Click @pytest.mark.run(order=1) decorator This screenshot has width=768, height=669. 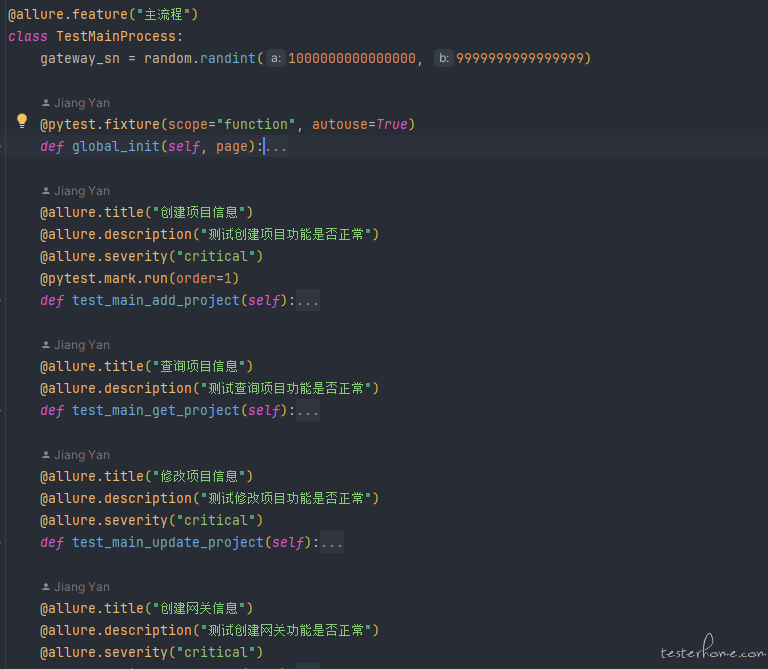[140, 278]
